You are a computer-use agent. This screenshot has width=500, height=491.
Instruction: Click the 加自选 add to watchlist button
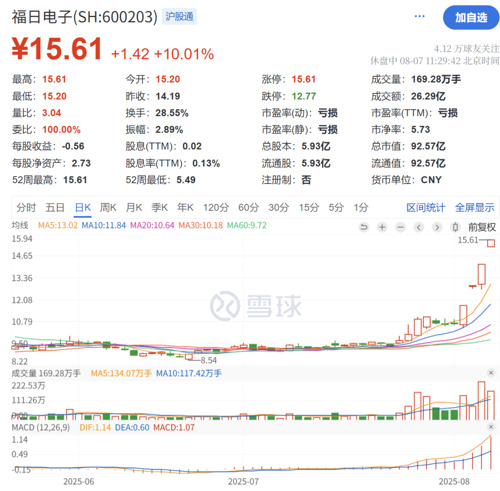click(471, 17)
